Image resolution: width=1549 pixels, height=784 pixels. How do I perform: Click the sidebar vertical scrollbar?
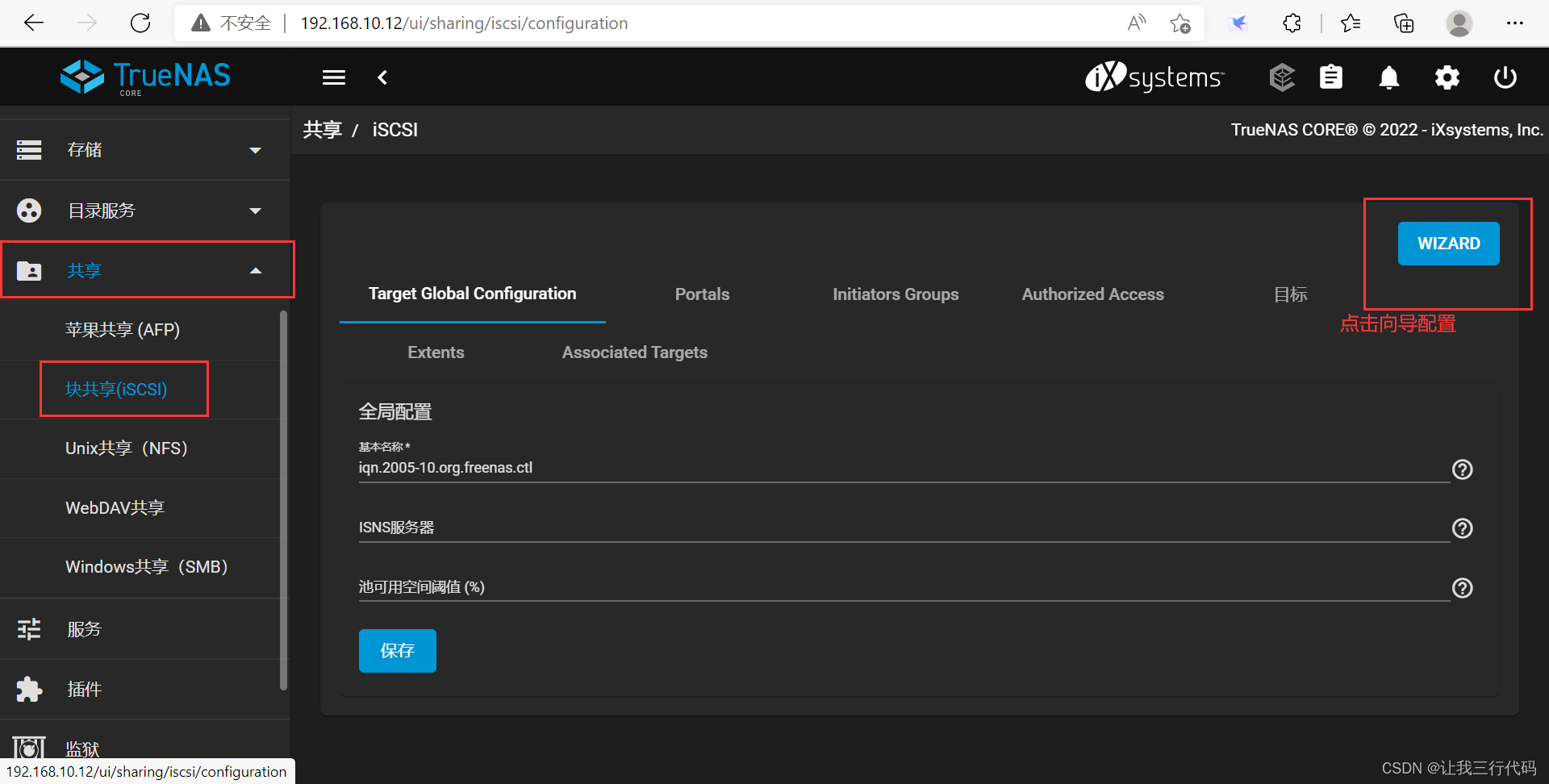coord(283,500)
